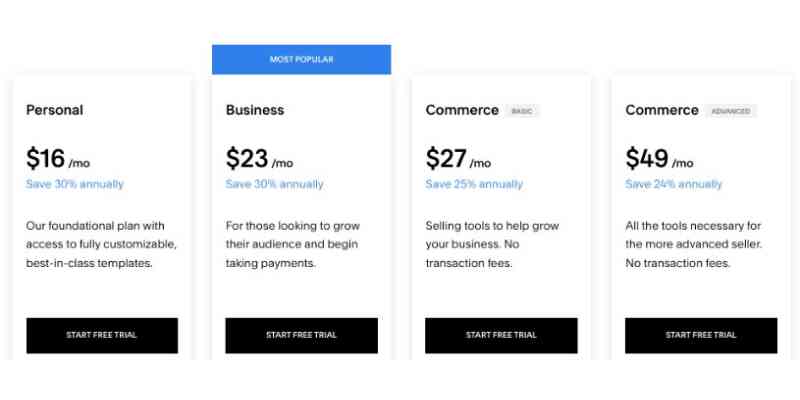The width and height of the screenshot is (800, 400).
Task: Click the Personal plan title
Action: (x=55, y=110)
